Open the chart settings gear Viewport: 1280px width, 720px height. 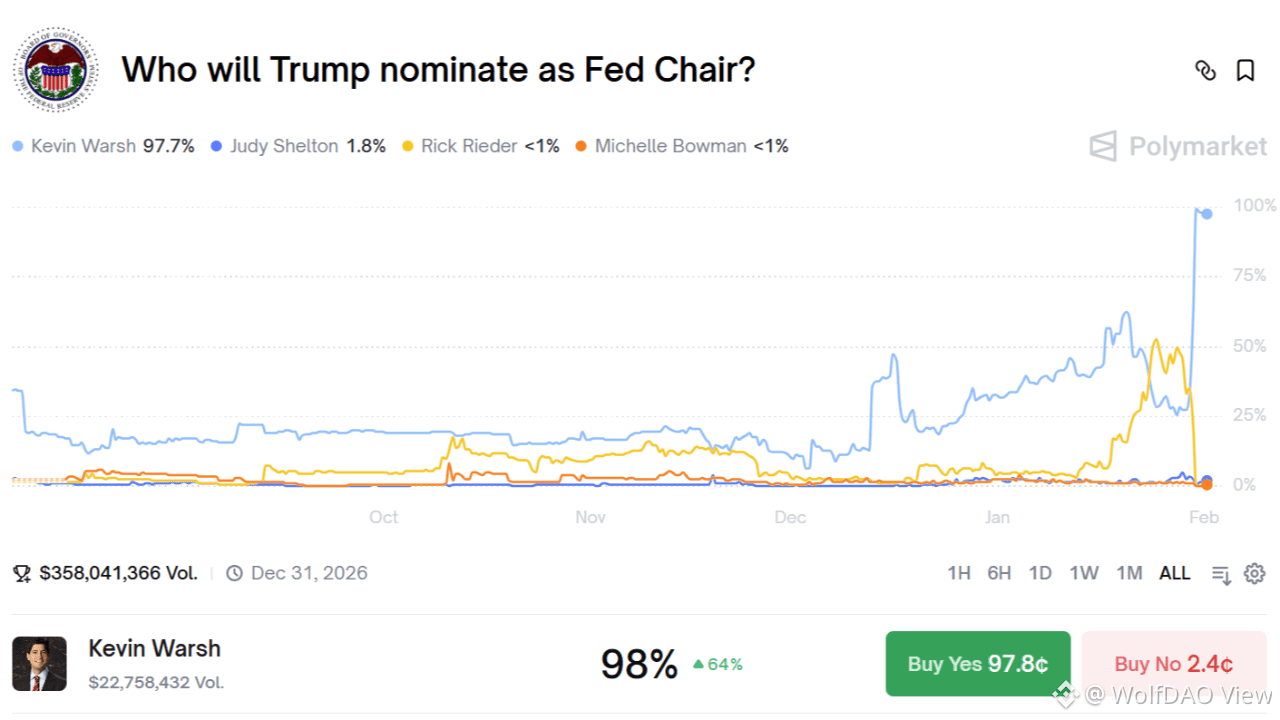[x=1254, y=573]
